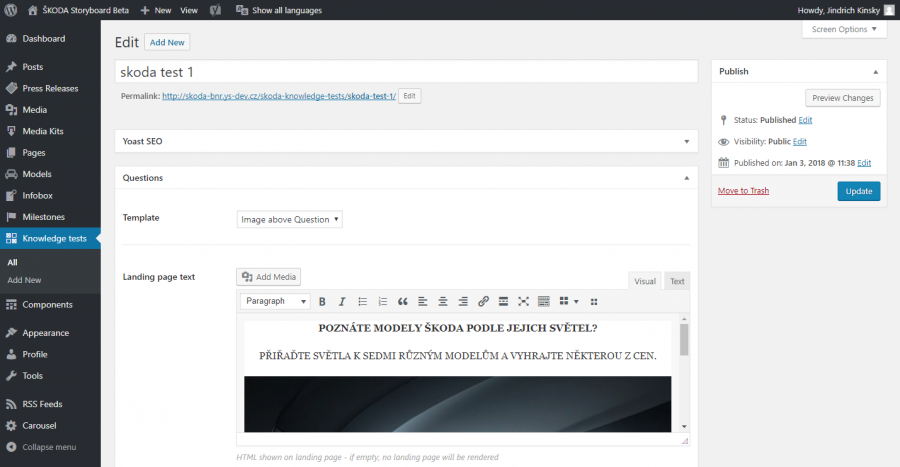Screen dimensions: 900x467
Task: Click the Posts pin icon
Action: pyautogui.click(x=11, y=67)
